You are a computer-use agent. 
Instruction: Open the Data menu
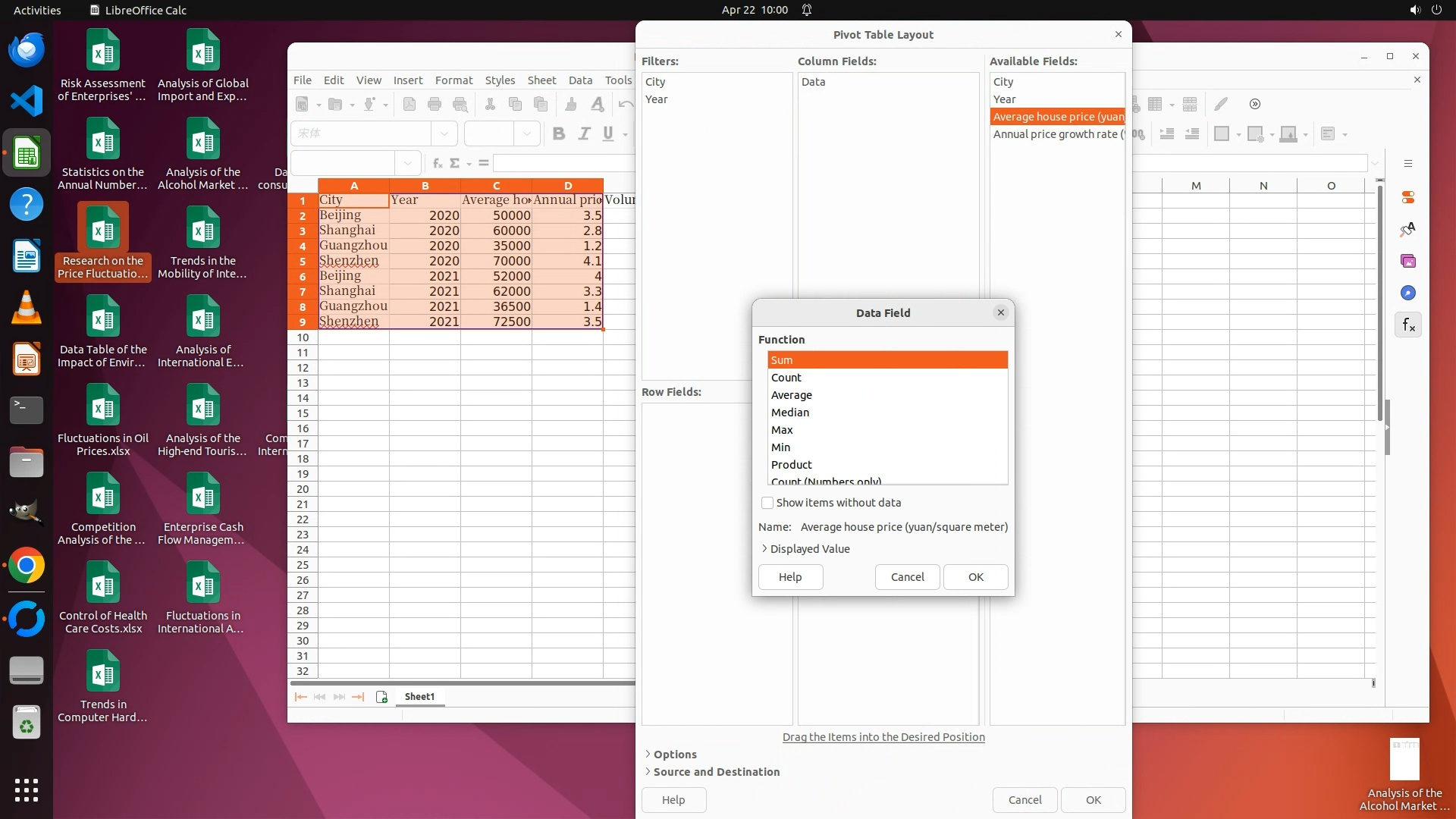click(580, 80)
